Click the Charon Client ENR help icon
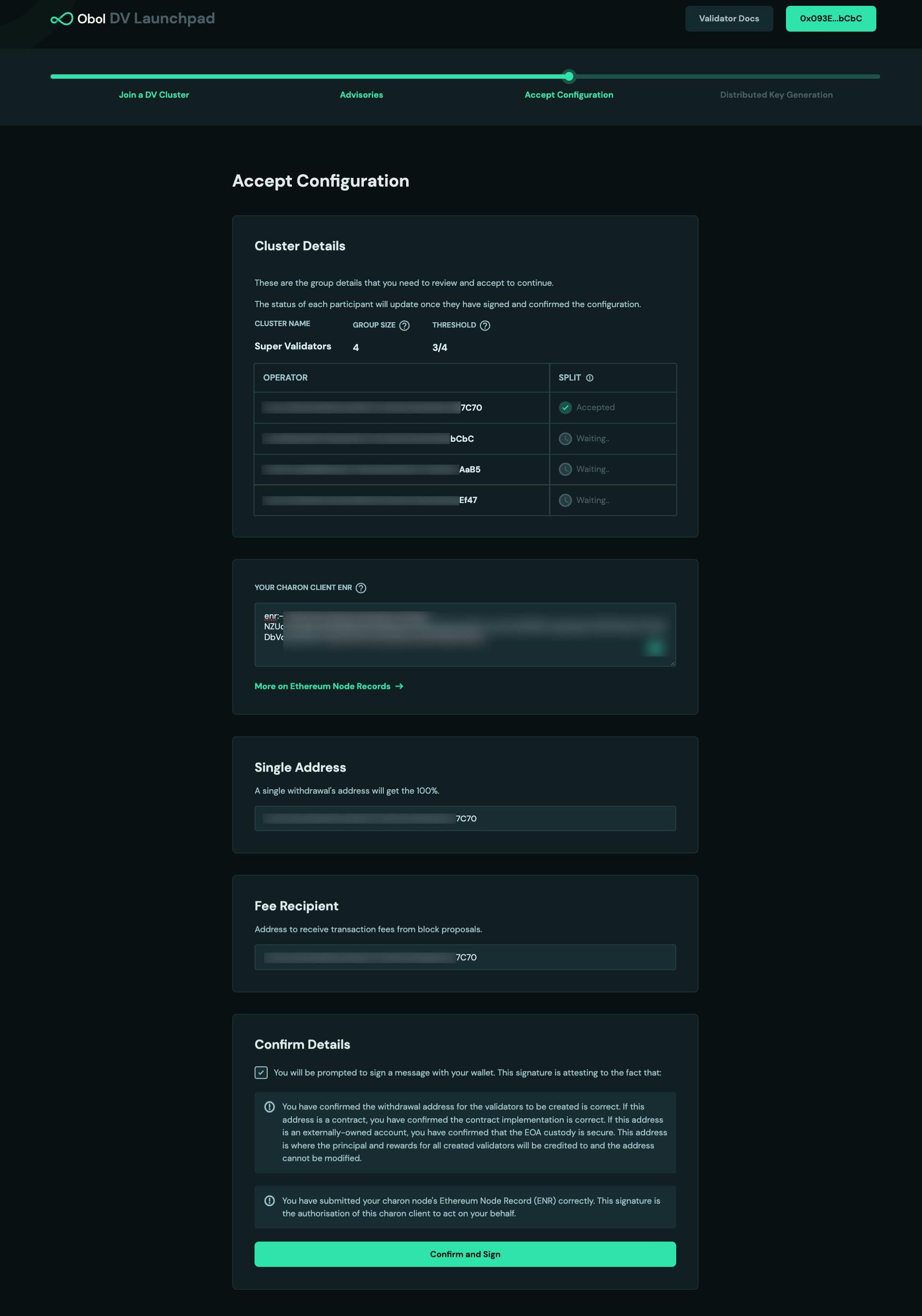Image resolution: width=922 pixels, height=1316 pixels. tap(360, 588)
